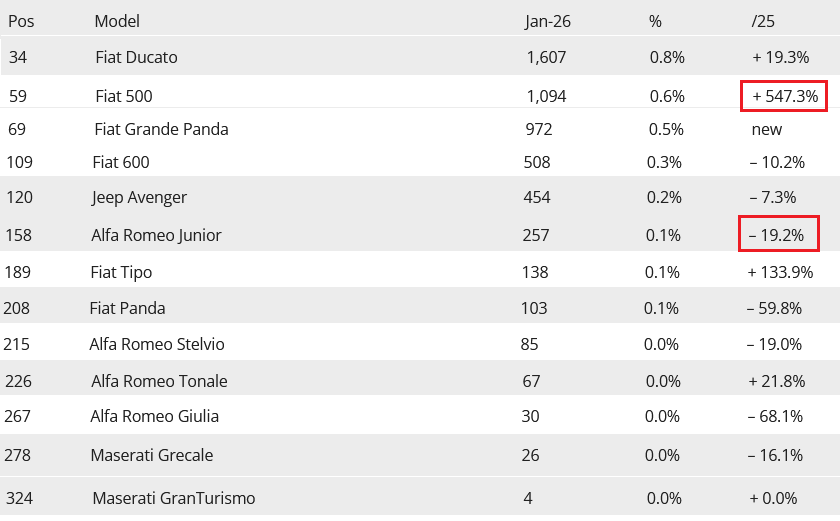Click the Fiat 500 sales figure 1,094

click(546, 96)
